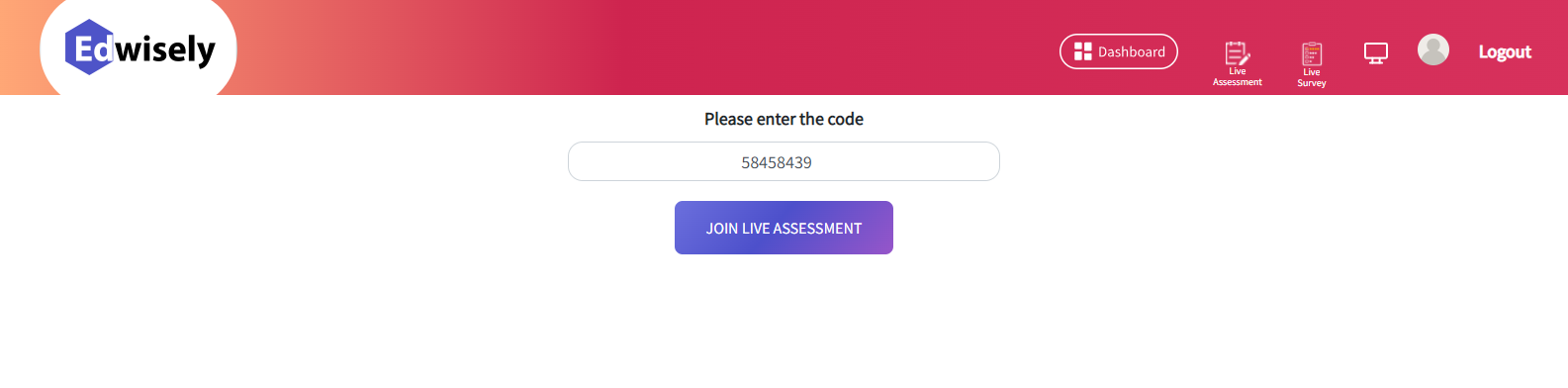Click the grid icon inside Dashboard button
Image resolution: width=1568 pixels, height=388 pixels.
(1083, 51)
